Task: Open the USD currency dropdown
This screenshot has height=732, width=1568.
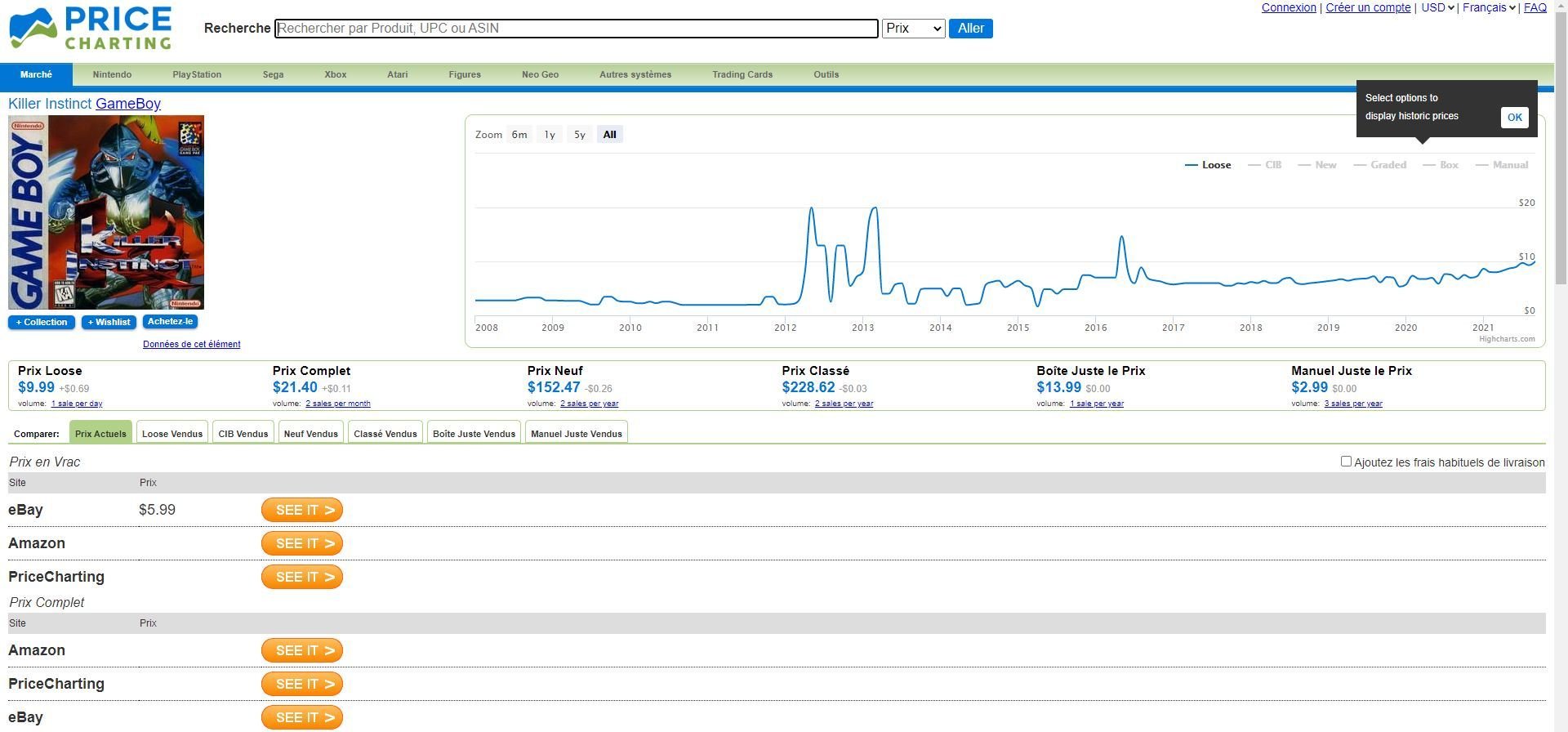Action: coord(1437,8)
